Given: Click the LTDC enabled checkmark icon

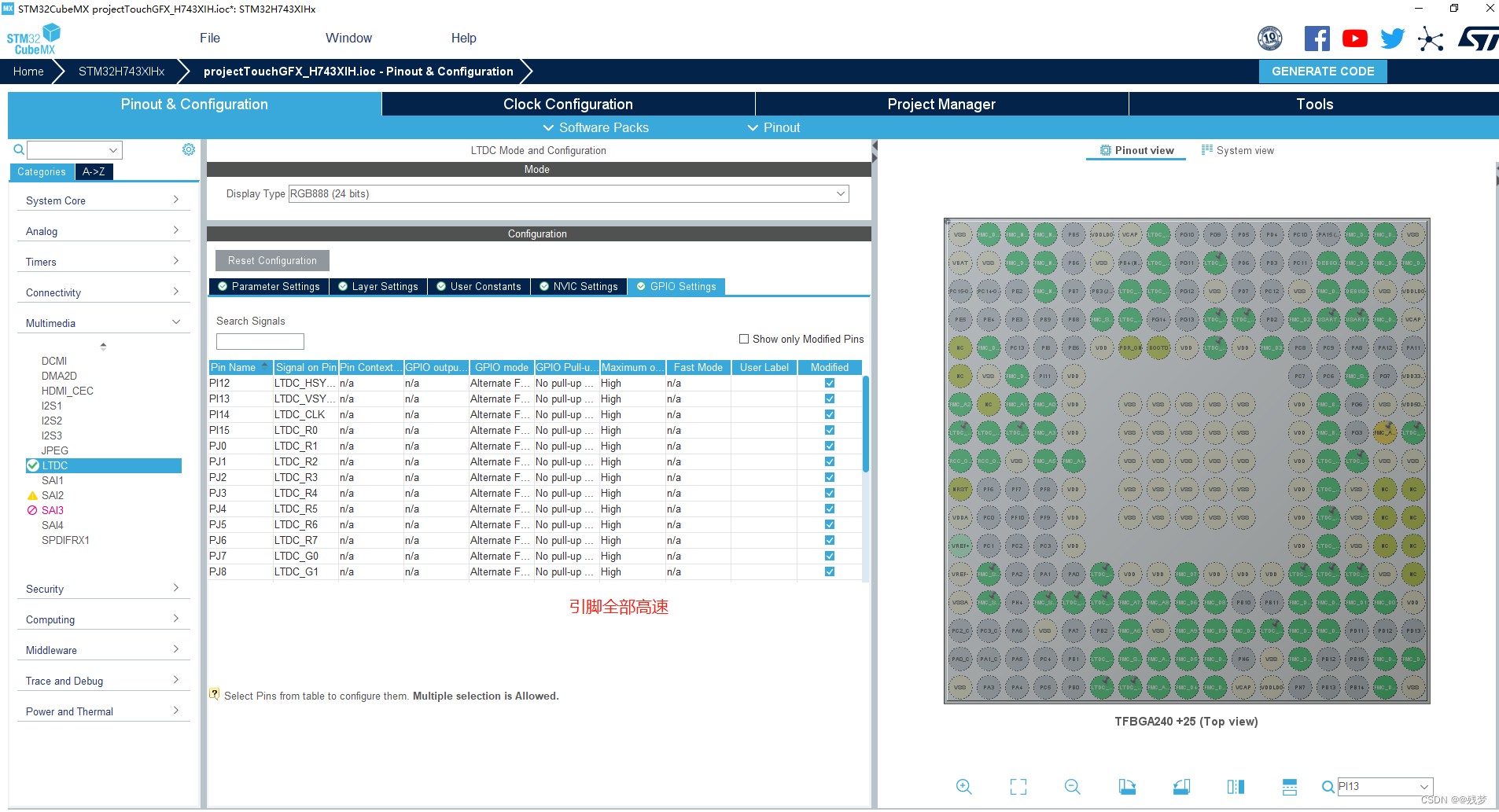Looking at the screenshot, I should pyautogui.click(x=33, y=466).
